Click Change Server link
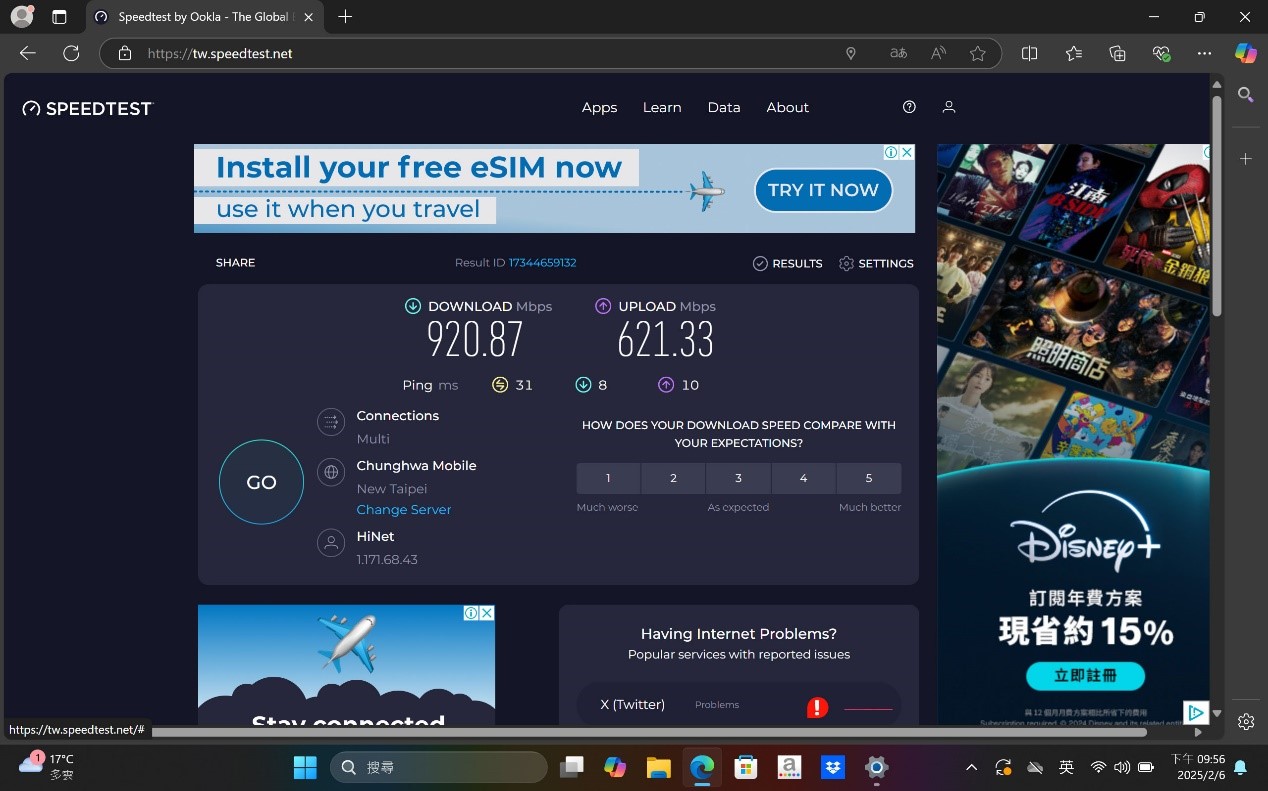The height and width of the screenshot is (791, 1268). click(404, 510)
